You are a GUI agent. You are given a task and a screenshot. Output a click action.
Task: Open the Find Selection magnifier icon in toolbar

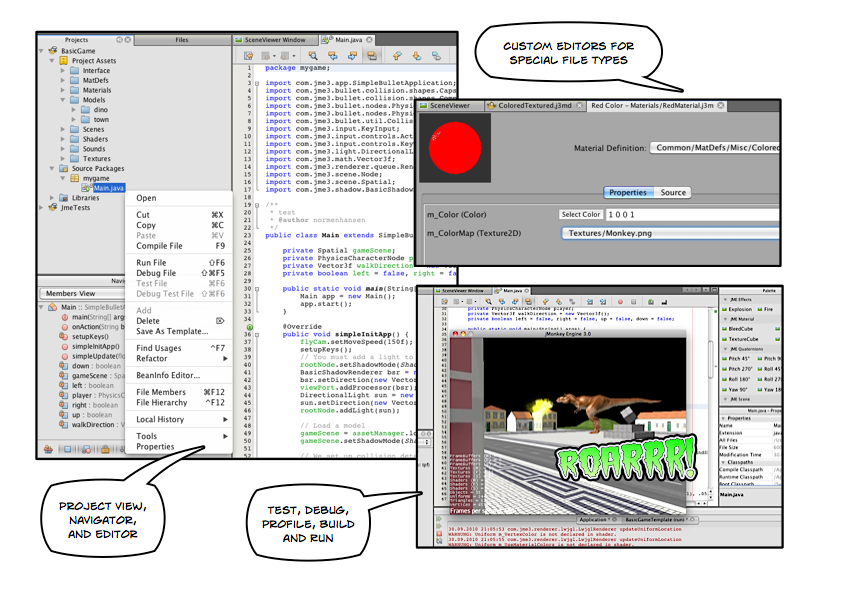(313, 56)
